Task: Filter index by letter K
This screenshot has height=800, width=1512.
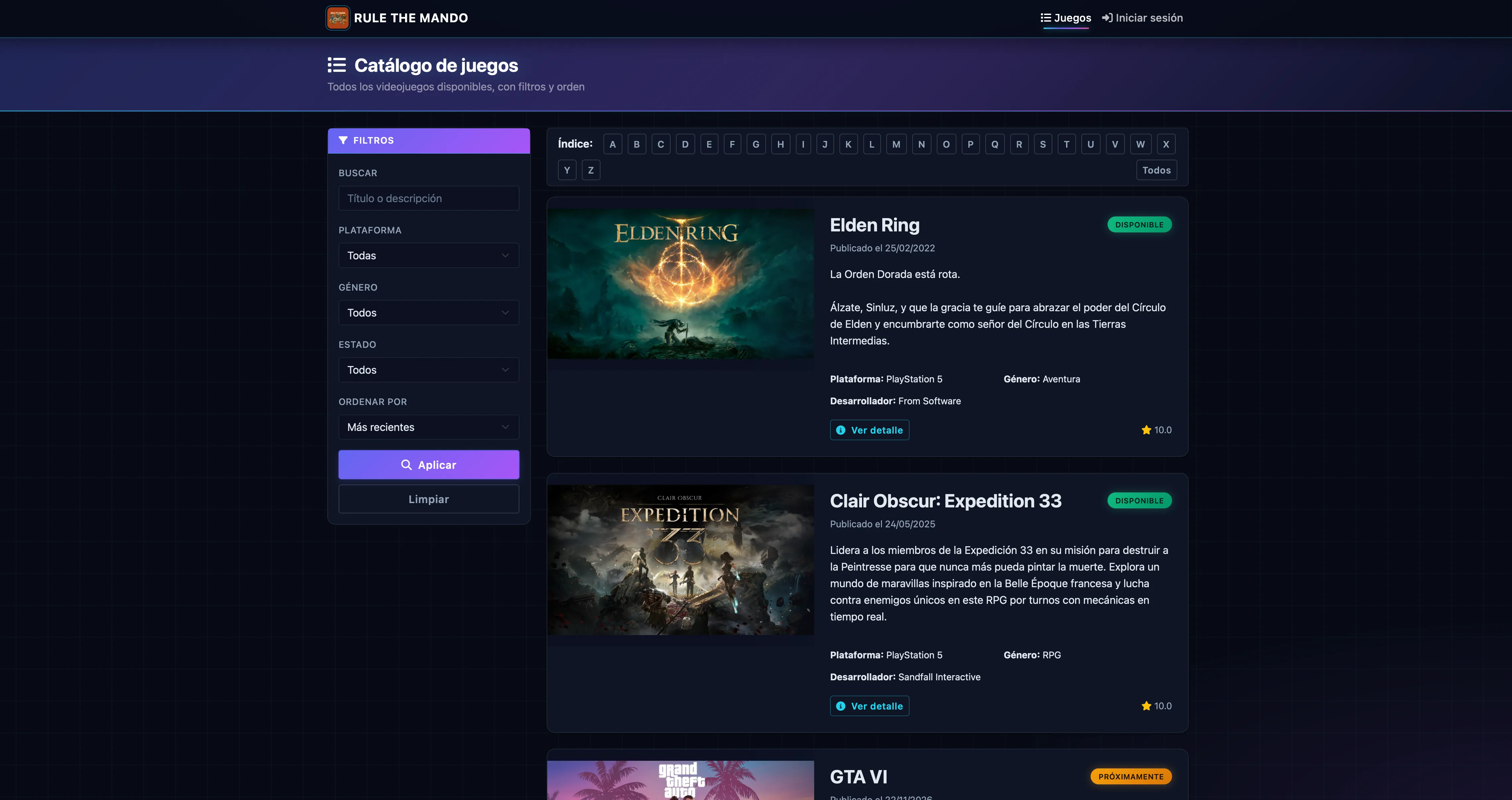Action: pyautogui.click(x=849, y=145)
